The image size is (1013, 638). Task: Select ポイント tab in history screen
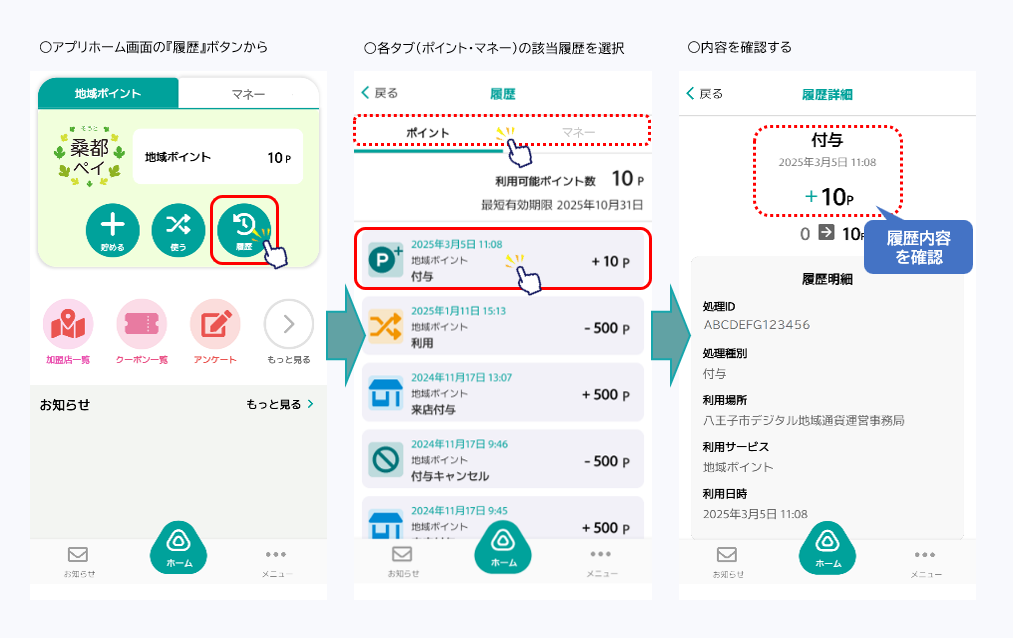tap(427, 132)
